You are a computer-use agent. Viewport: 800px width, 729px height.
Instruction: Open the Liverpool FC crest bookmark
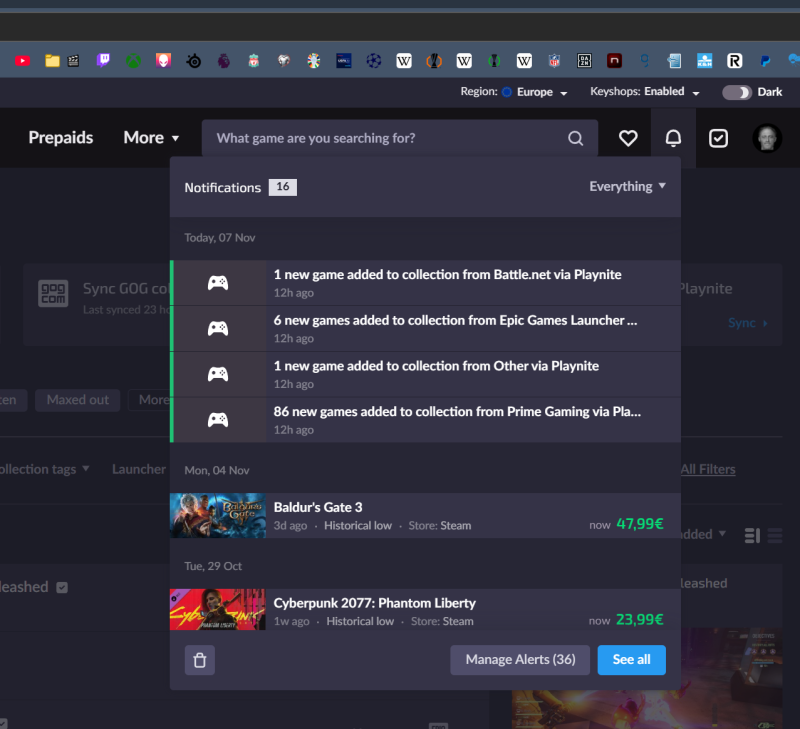254,61
